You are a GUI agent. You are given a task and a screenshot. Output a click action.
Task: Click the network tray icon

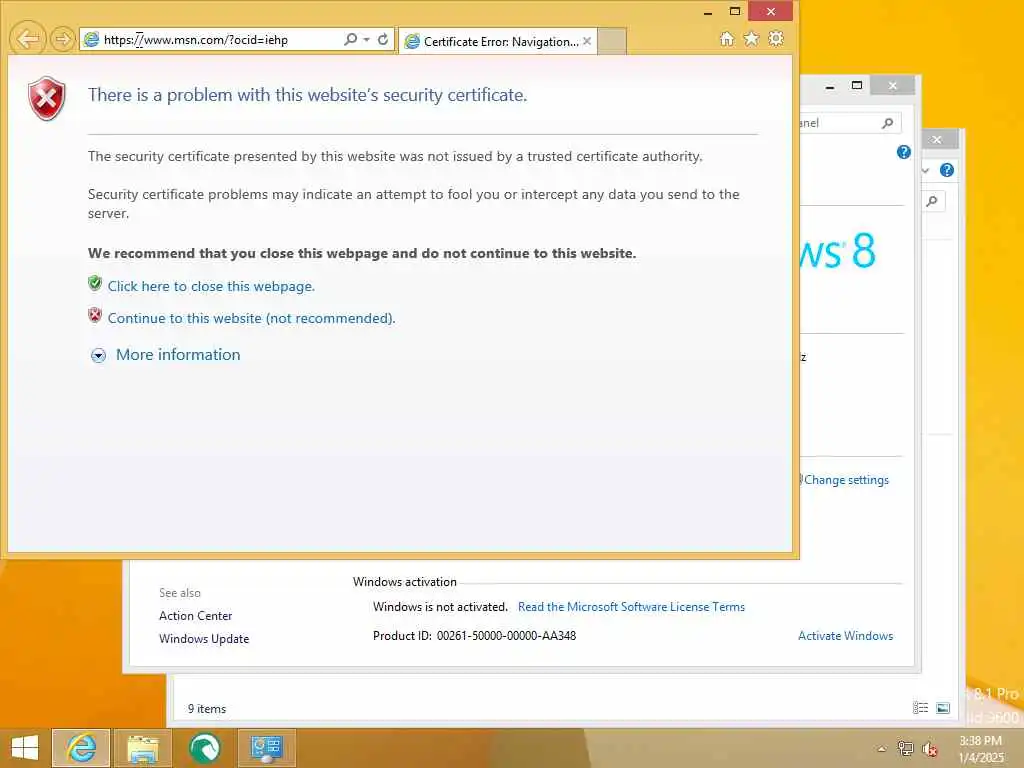tap(906, 749)
